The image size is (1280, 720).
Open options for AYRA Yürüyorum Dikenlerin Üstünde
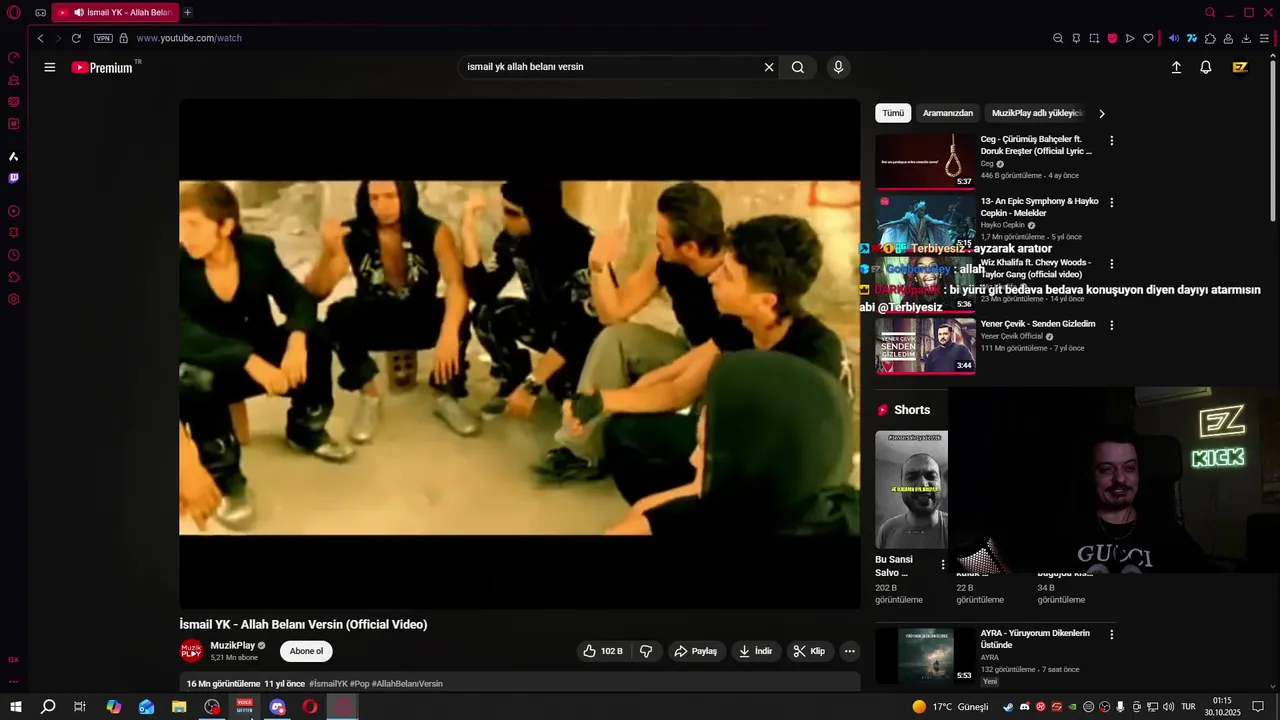(x=1111, y=634)
